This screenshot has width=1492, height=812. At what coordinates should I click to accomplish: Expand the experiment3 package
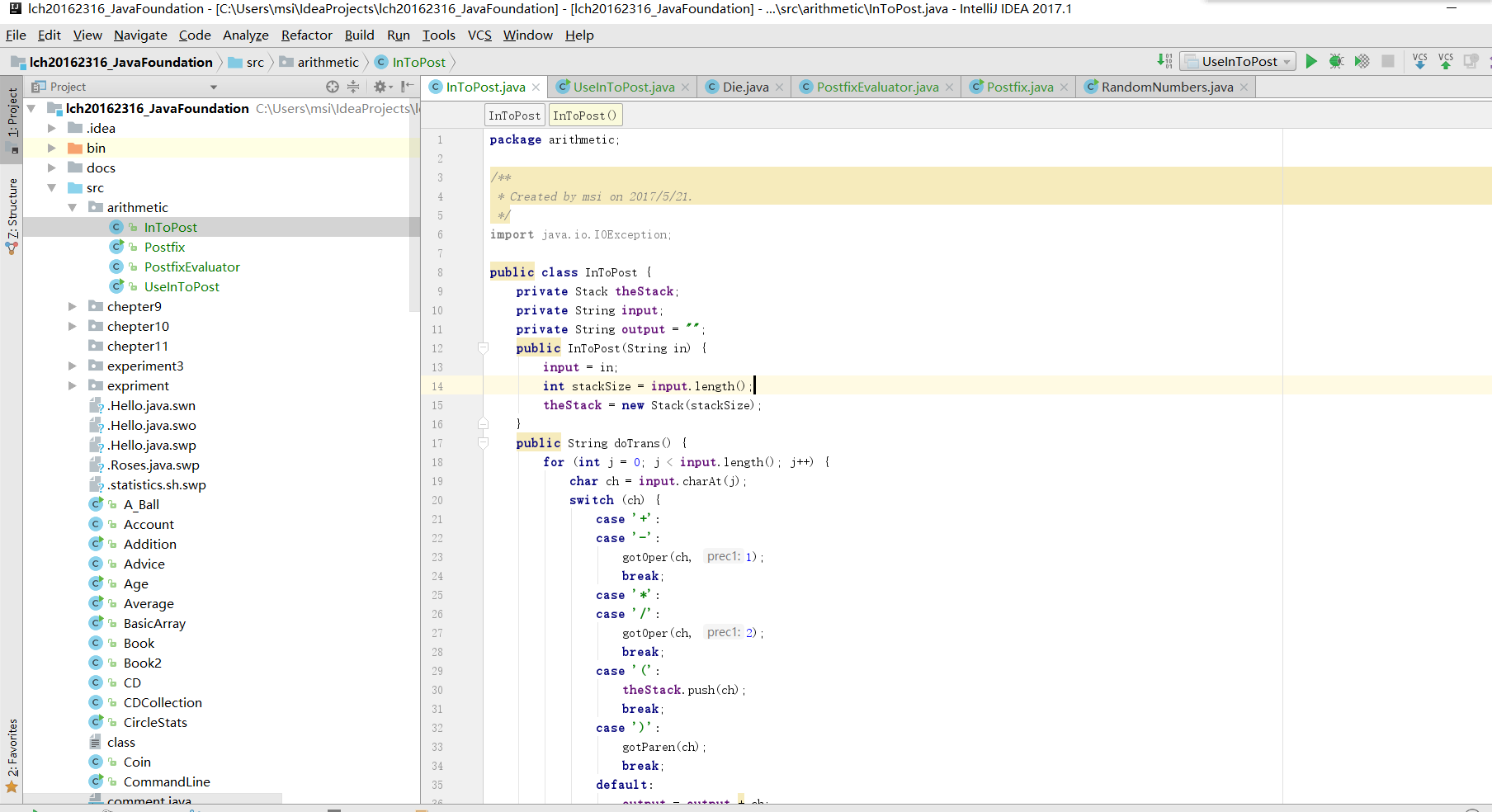pyautogui.click(x=73, y=366)
